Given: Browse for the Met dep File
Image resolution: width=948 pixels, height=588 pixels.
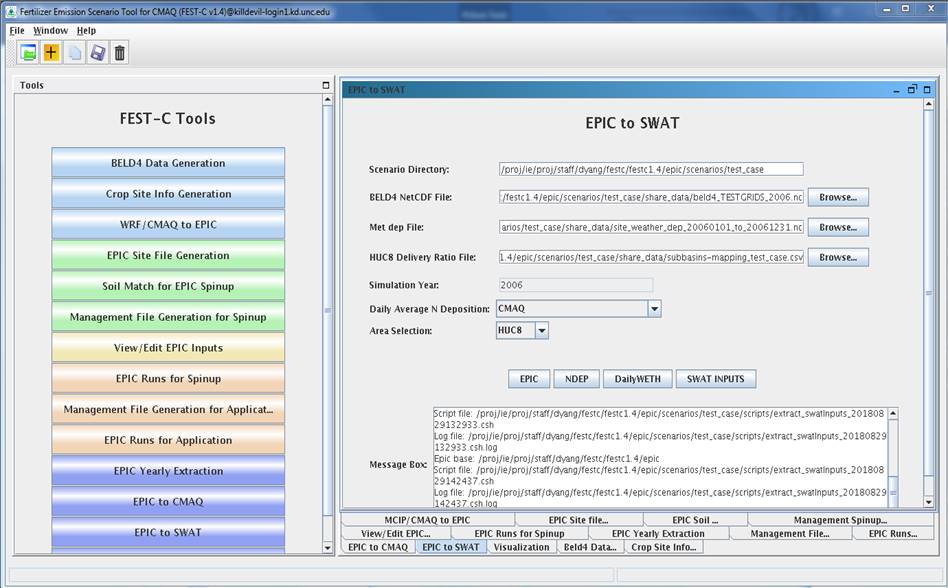Looking at the screenshot, I should click(x=838, y=227).
